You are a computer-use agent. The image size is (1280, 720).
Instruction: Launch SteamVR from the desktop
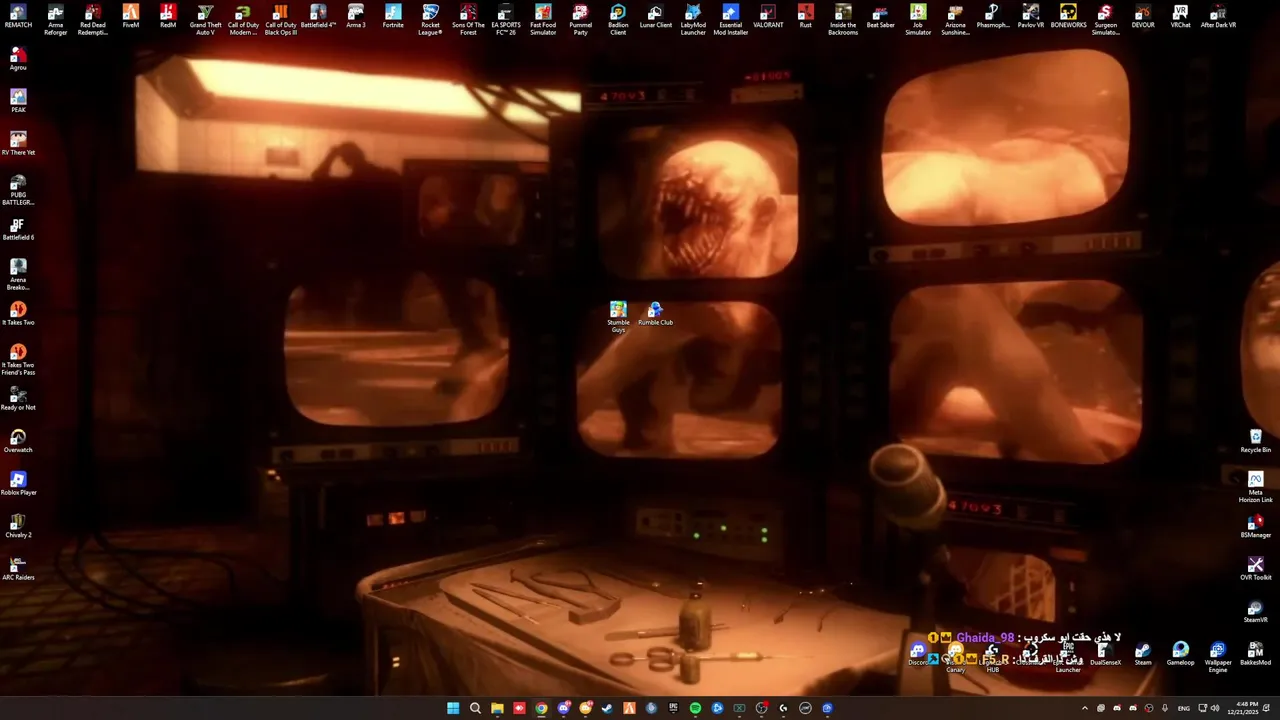pos(1256,611)
